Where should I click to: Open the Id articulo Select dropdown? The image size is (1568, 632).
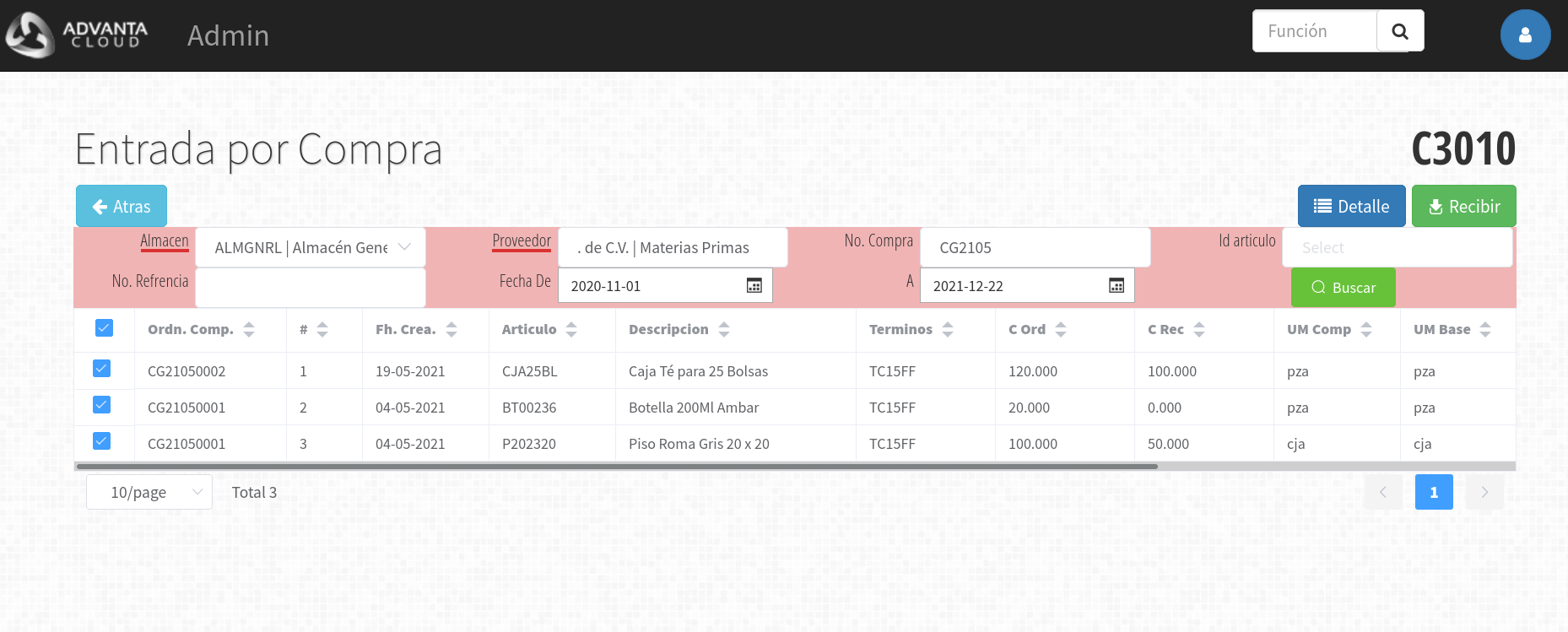1398,247
